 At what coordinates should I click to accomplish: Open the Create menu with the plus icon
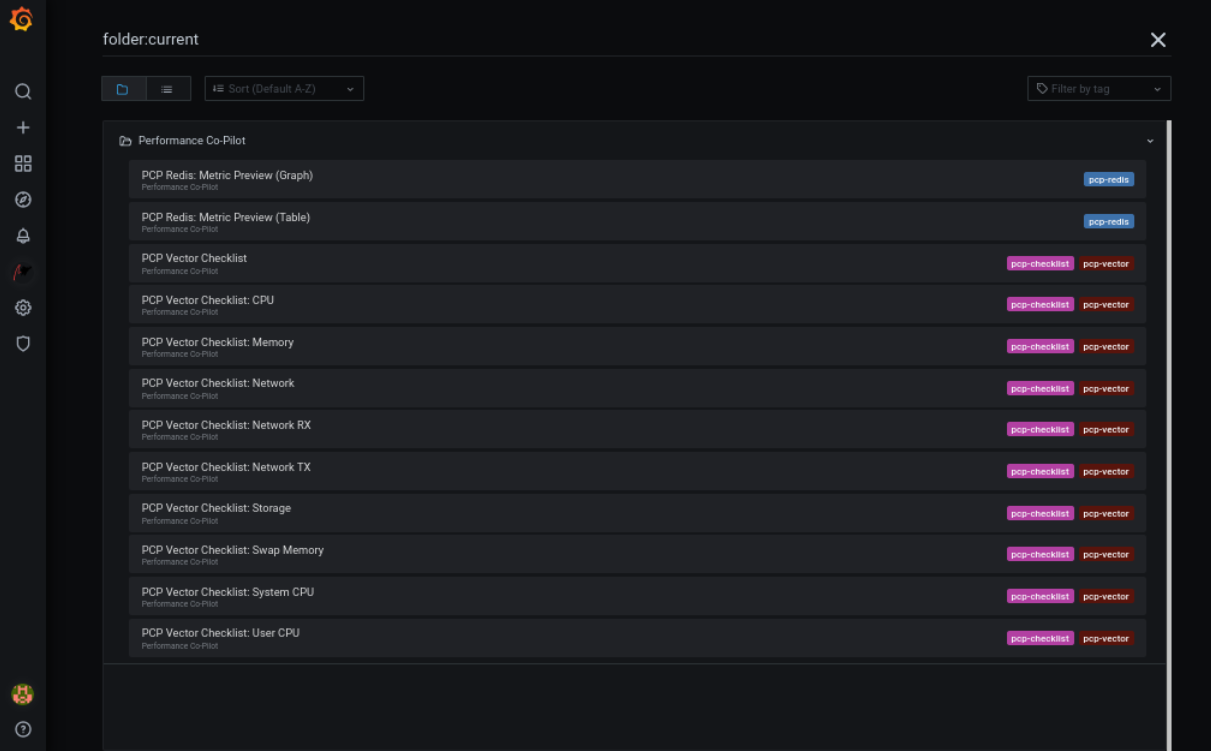[x=22, y=127]
